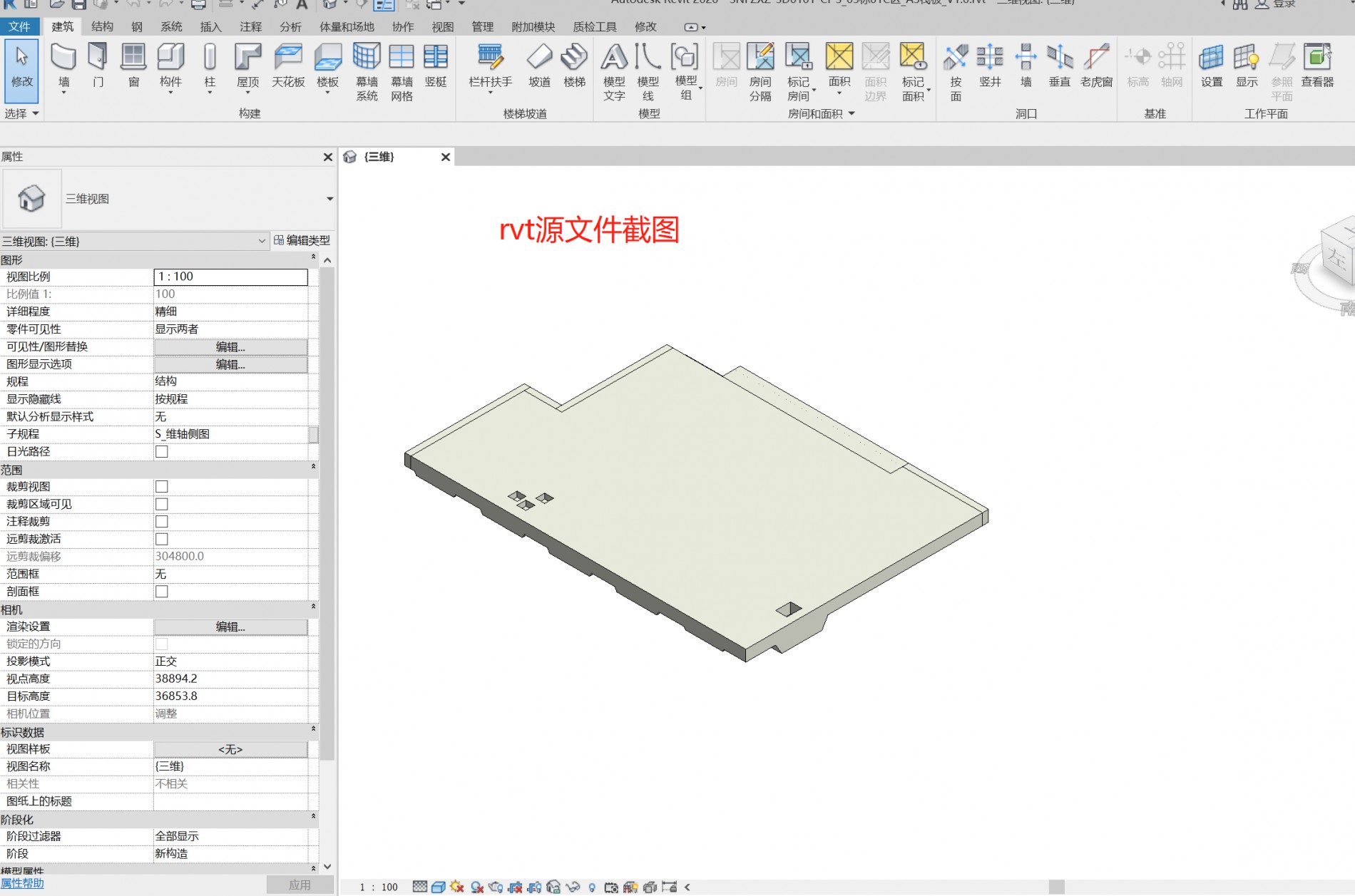Select the Window (窗) tool

tap(133, 66)
